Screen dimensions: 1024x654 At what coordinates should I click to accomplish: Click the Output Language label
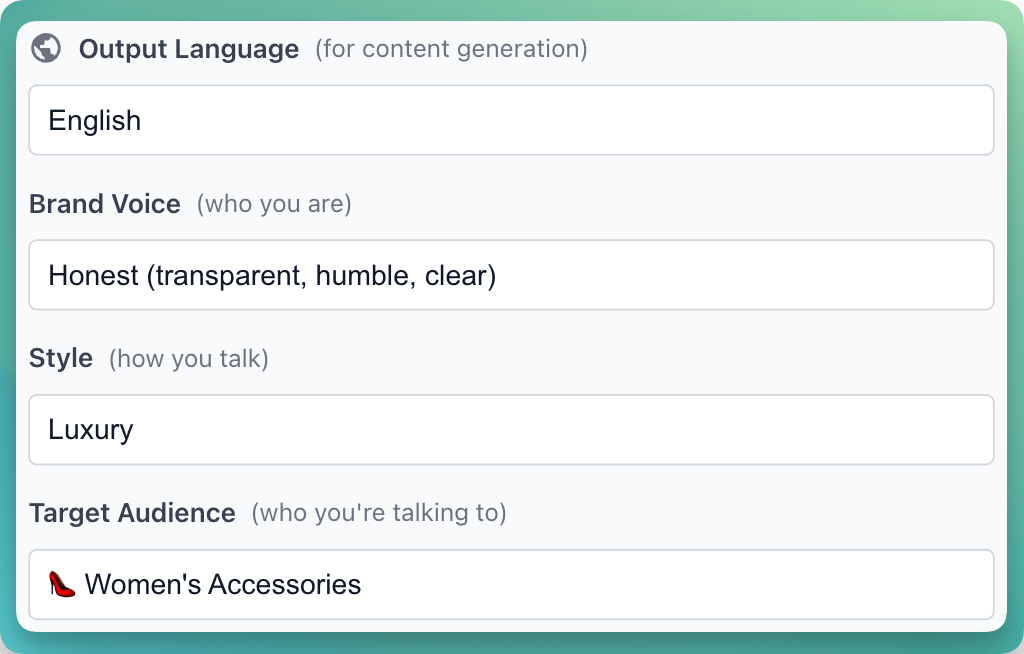point(189,49)
